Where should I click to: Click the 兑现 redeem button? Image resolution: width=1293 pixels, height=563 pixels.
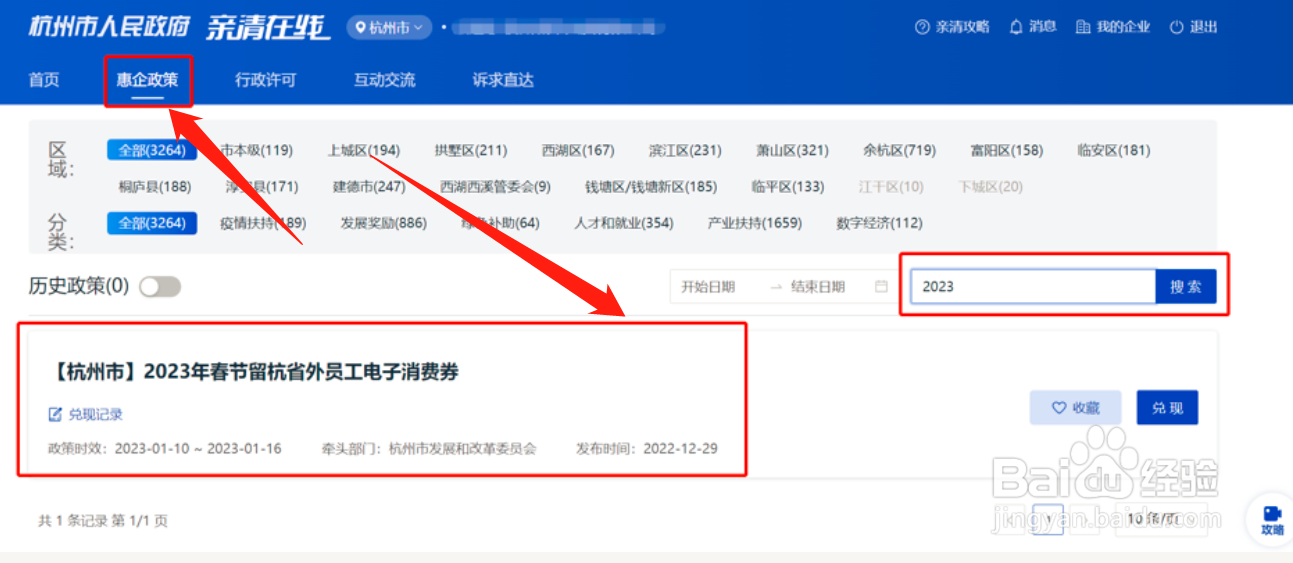(1167, 407)
